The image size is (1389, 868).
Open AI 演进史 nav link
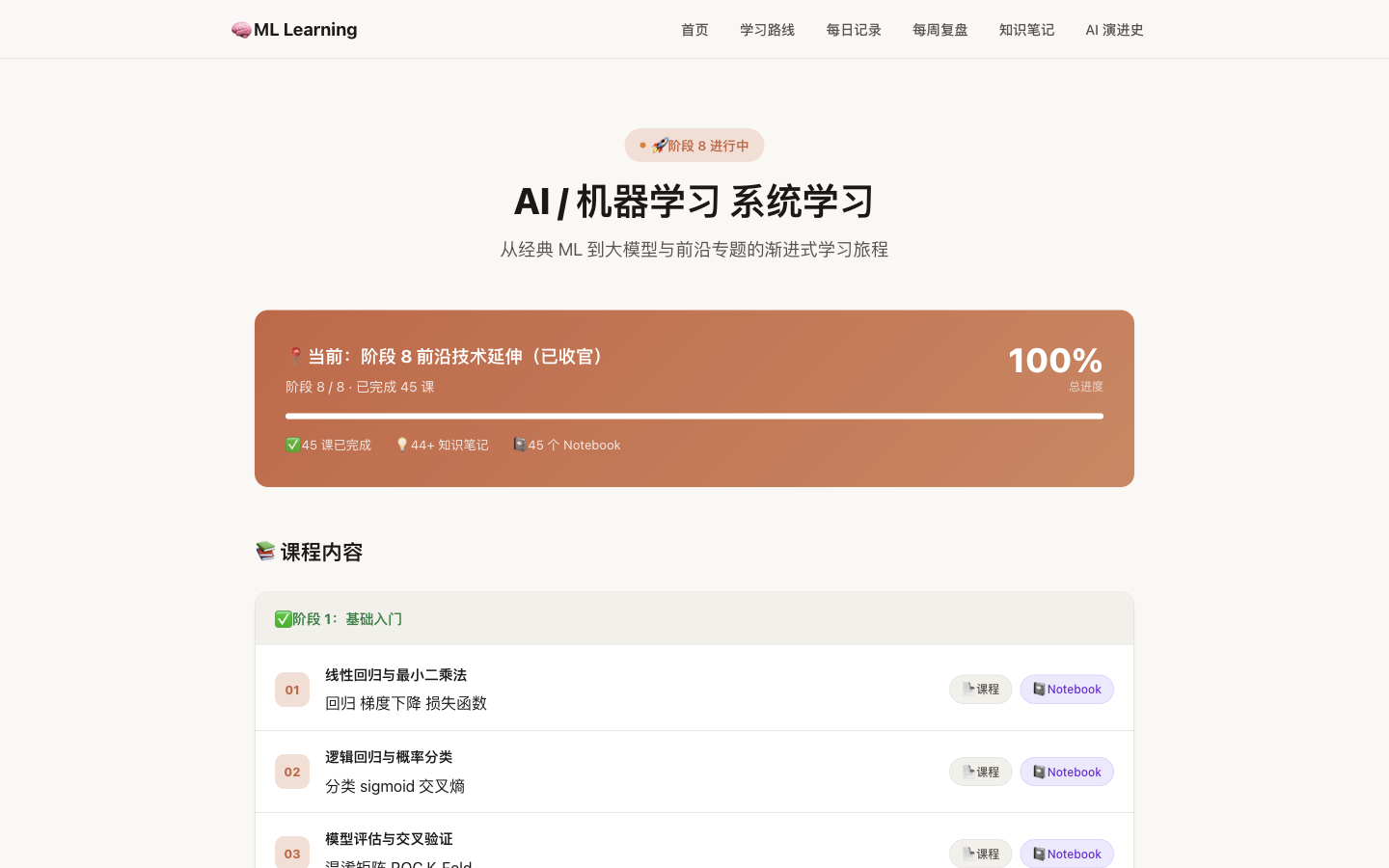(1114, 30)
